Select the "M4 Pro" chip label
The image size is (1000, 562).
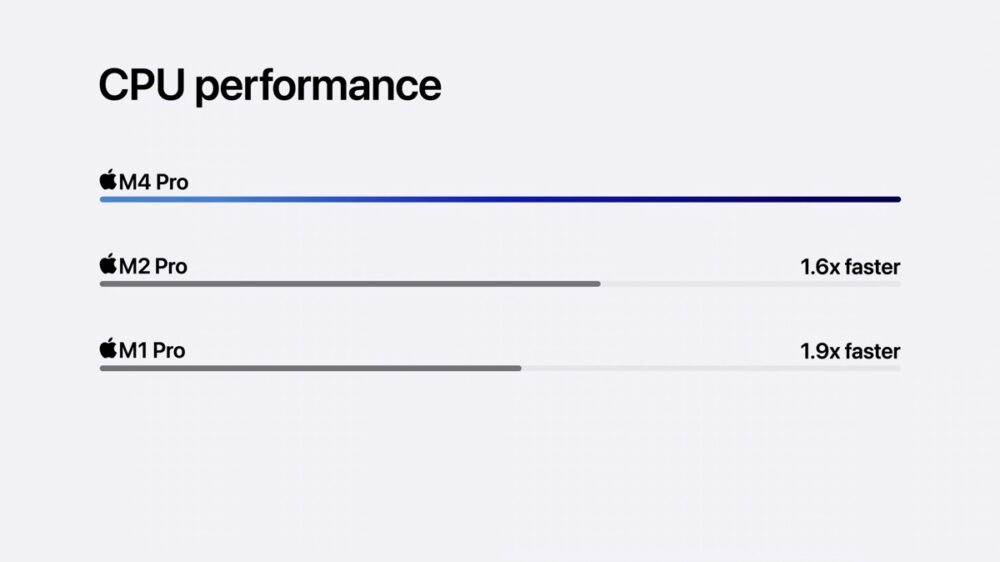(x=153, y=182)
